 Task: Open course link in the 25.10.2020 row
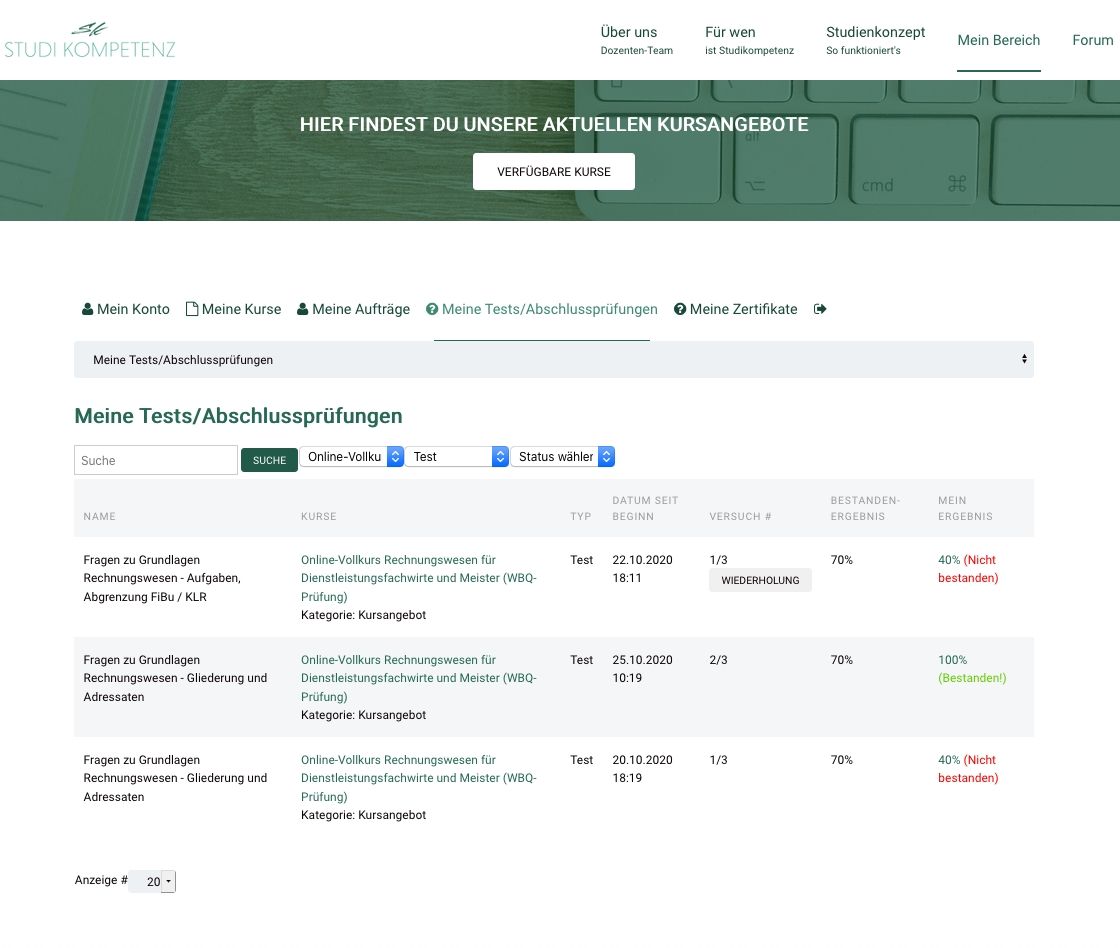point(418,678)
